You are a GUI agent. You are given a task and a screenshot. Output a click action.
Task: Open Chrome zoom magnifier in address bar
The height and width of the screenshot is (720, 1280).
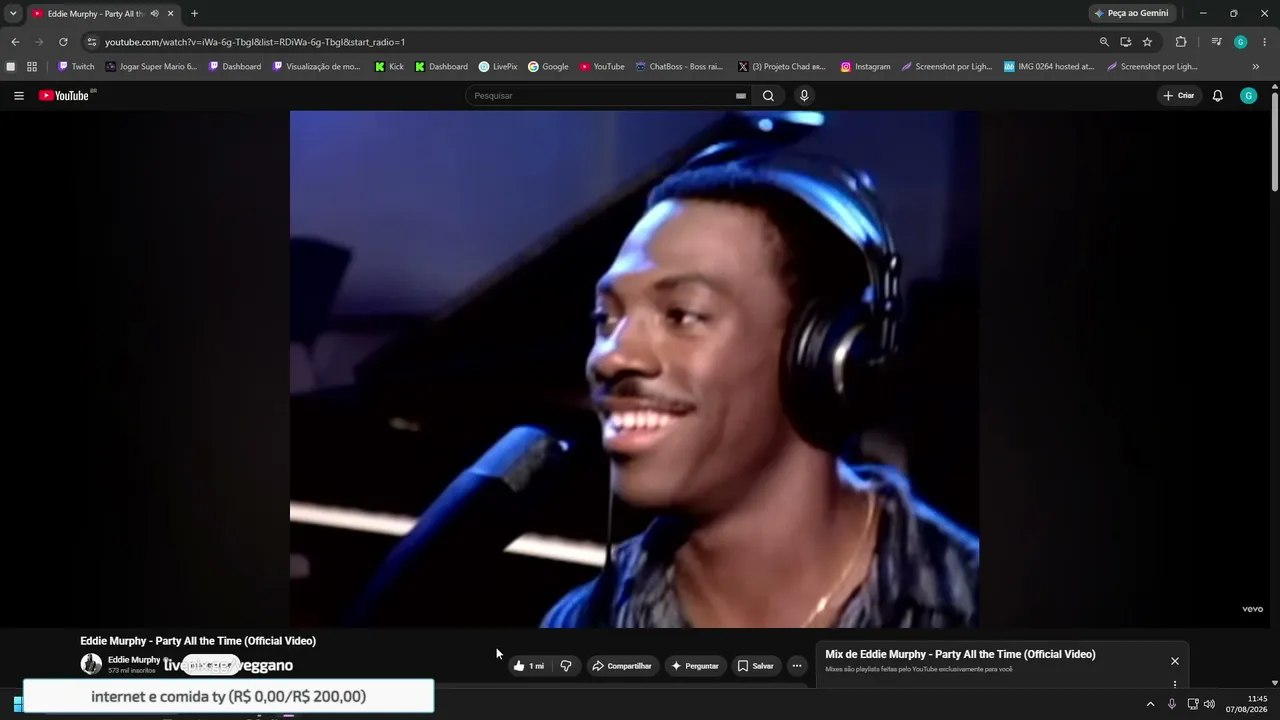(x=1104, y=42)
